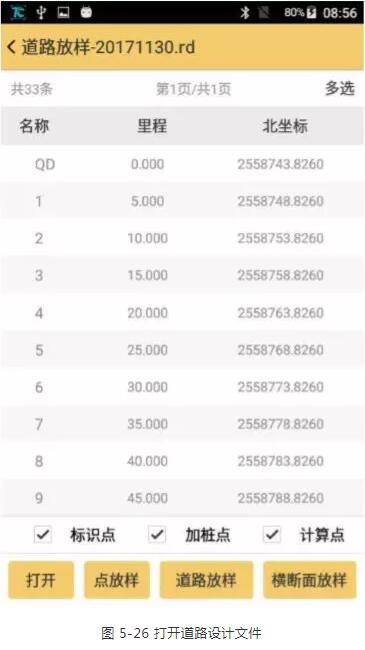Screen dimensions: 365x650
Task: Tap the USB icon in status bar
Action: [41, 12]
